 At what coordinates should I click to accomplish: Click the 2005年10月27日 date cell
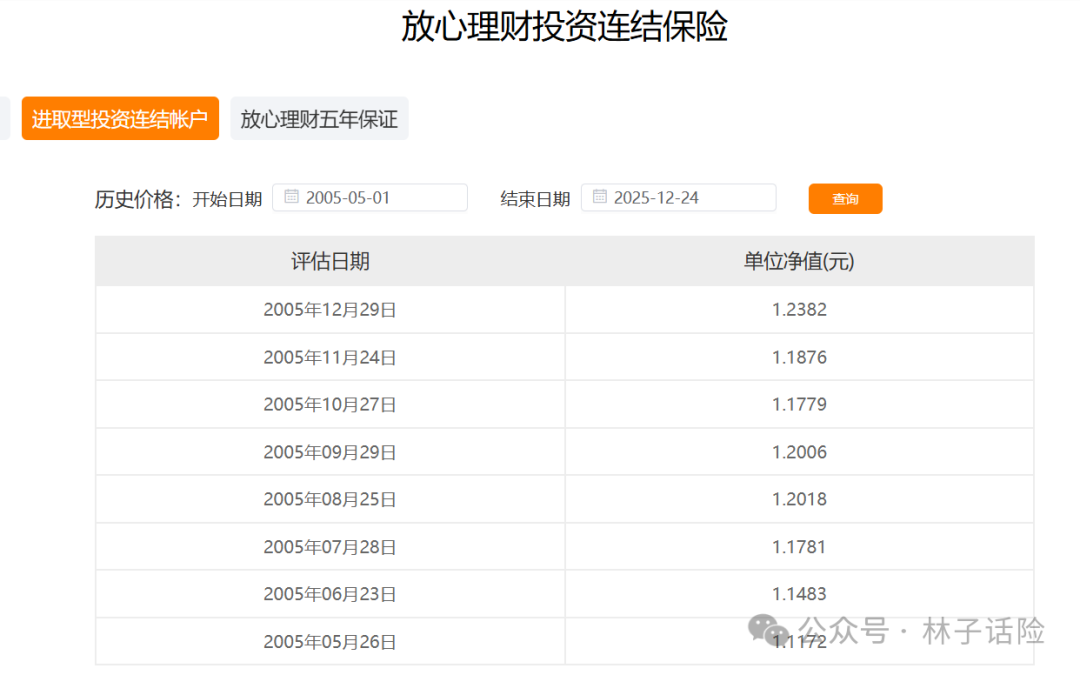[330, 405]
